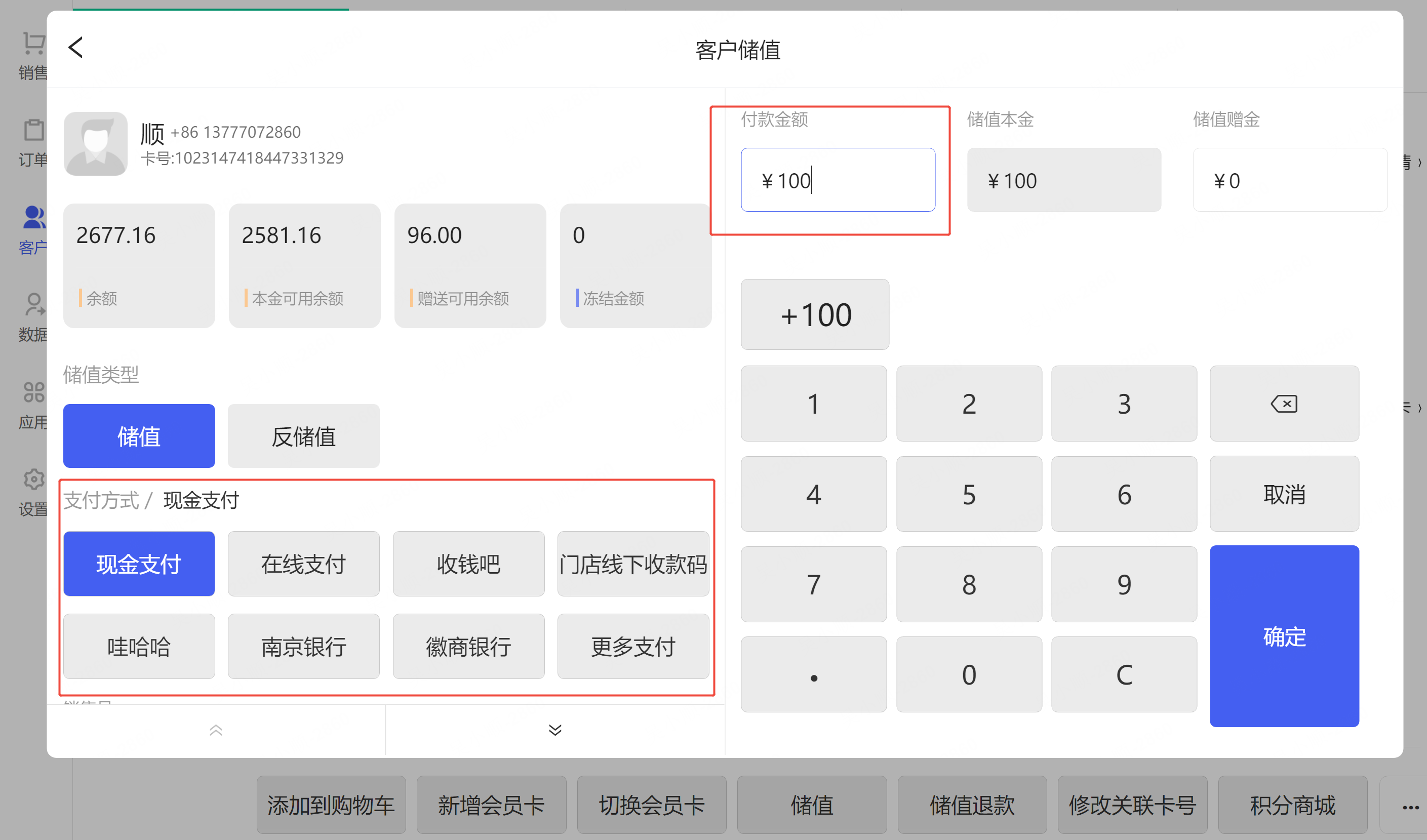The image size is (1427, 840).
Task: Click the 储值赠金 amount field
Action: pyautogui.click(x=1290, y=180)
